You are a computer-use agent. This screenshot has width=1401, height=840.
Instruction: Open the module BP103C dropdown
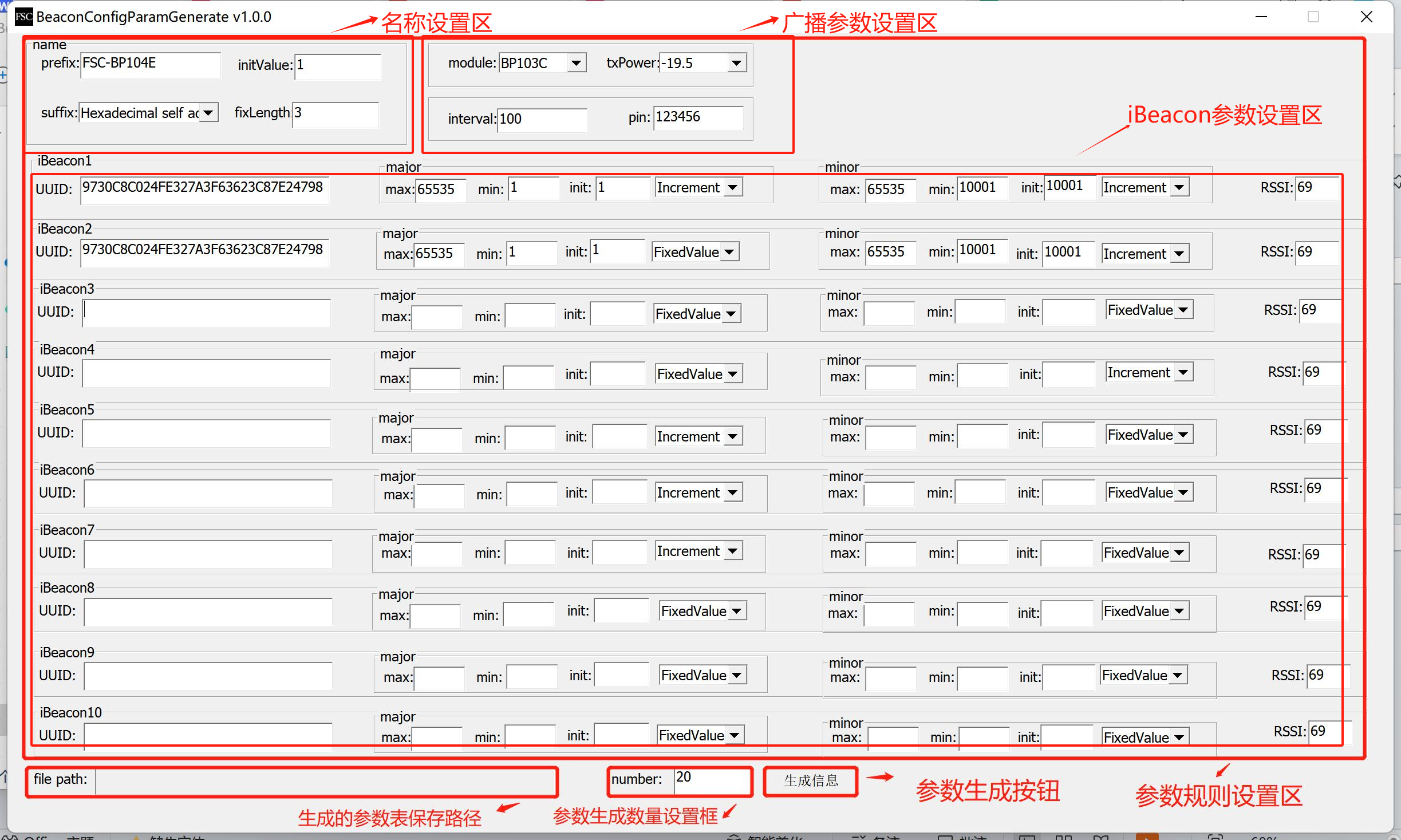577,63
